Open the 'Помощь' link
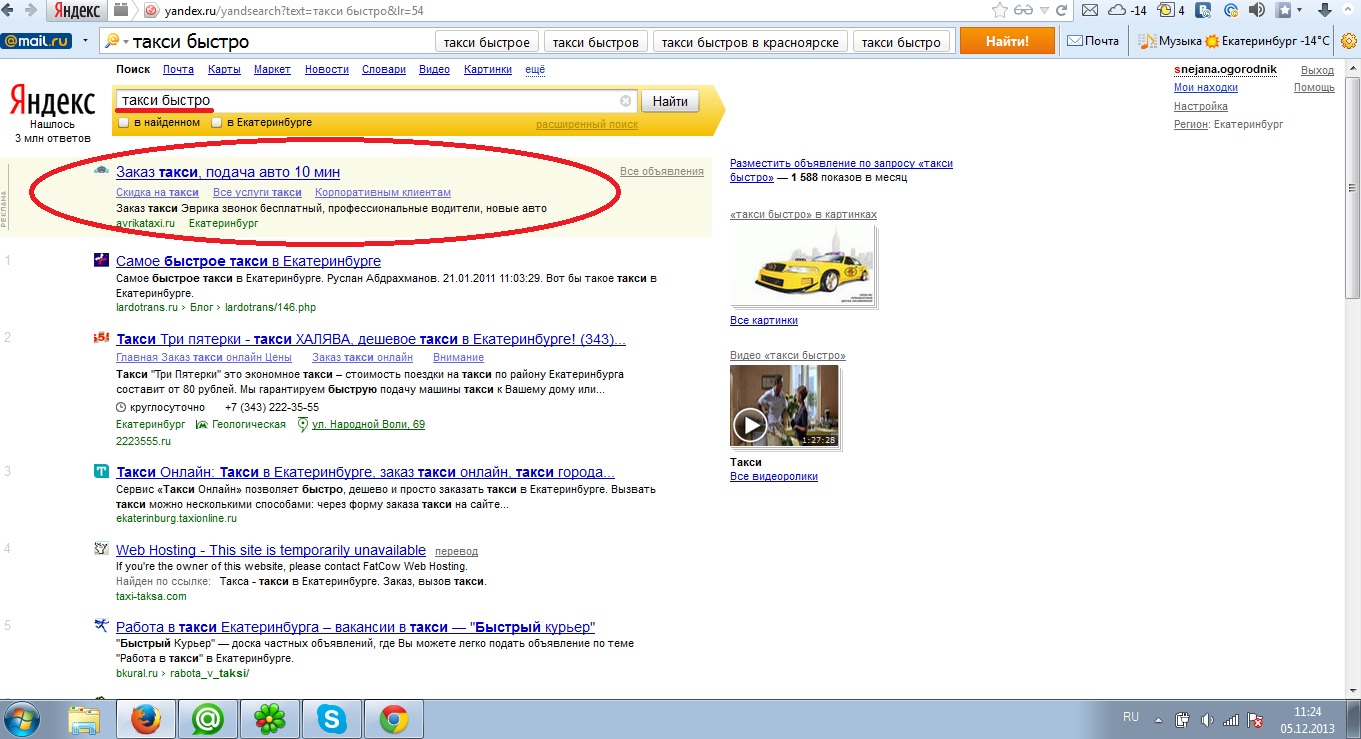This screenshot has width=1361, height=739. (1314, 88)
